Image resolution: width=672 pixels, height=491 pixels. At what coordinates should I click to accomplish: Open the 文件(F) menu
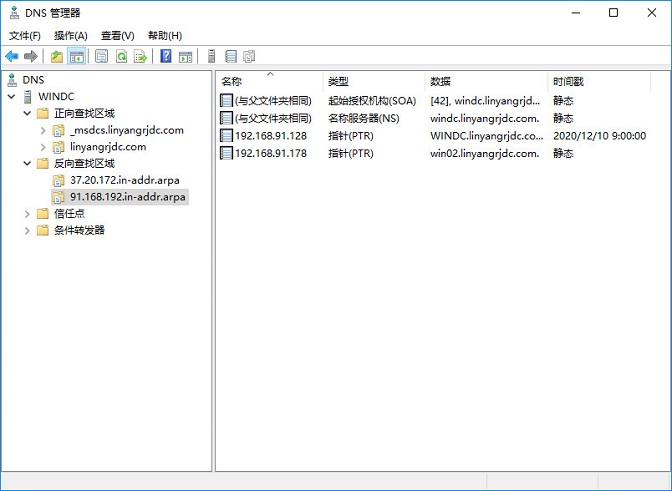(x=25, y=36)
